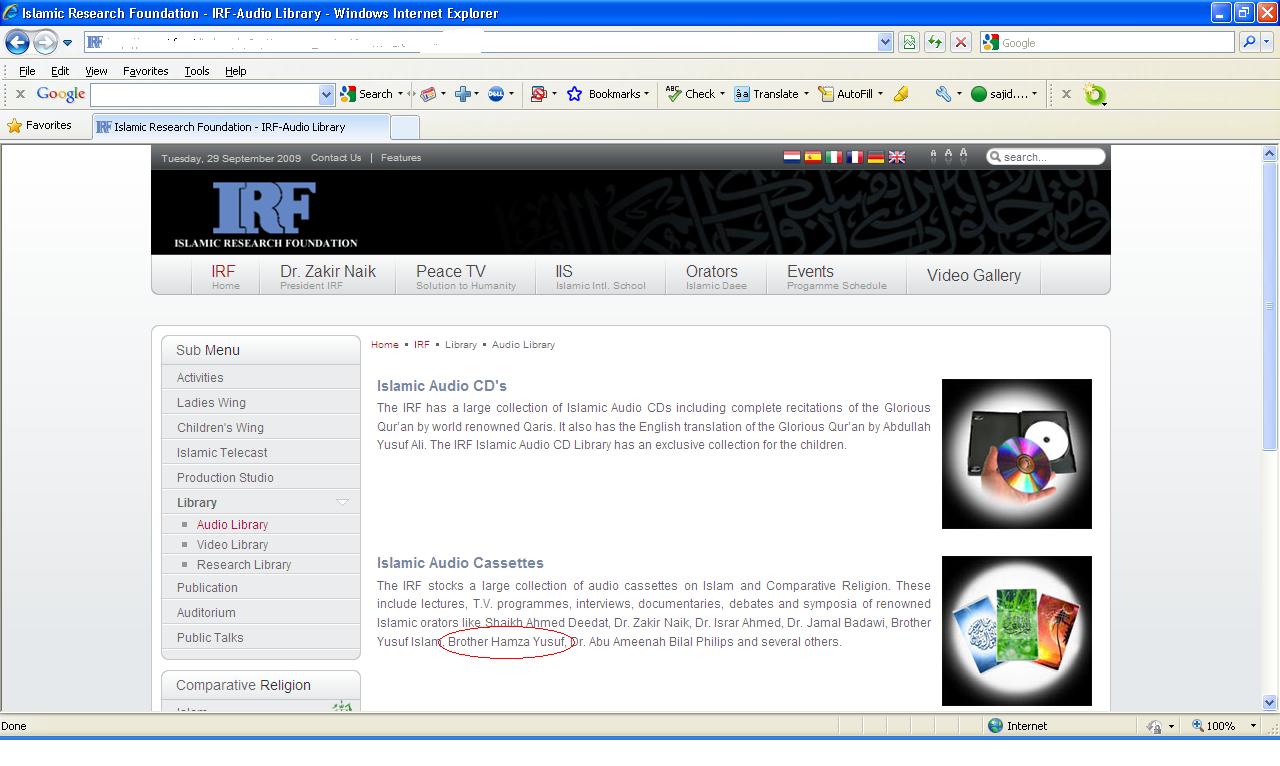Viewport: 1280px width, 766px height.
Task: Click the Compatibility View icon by address bar
Action: (x=909, y=42)
